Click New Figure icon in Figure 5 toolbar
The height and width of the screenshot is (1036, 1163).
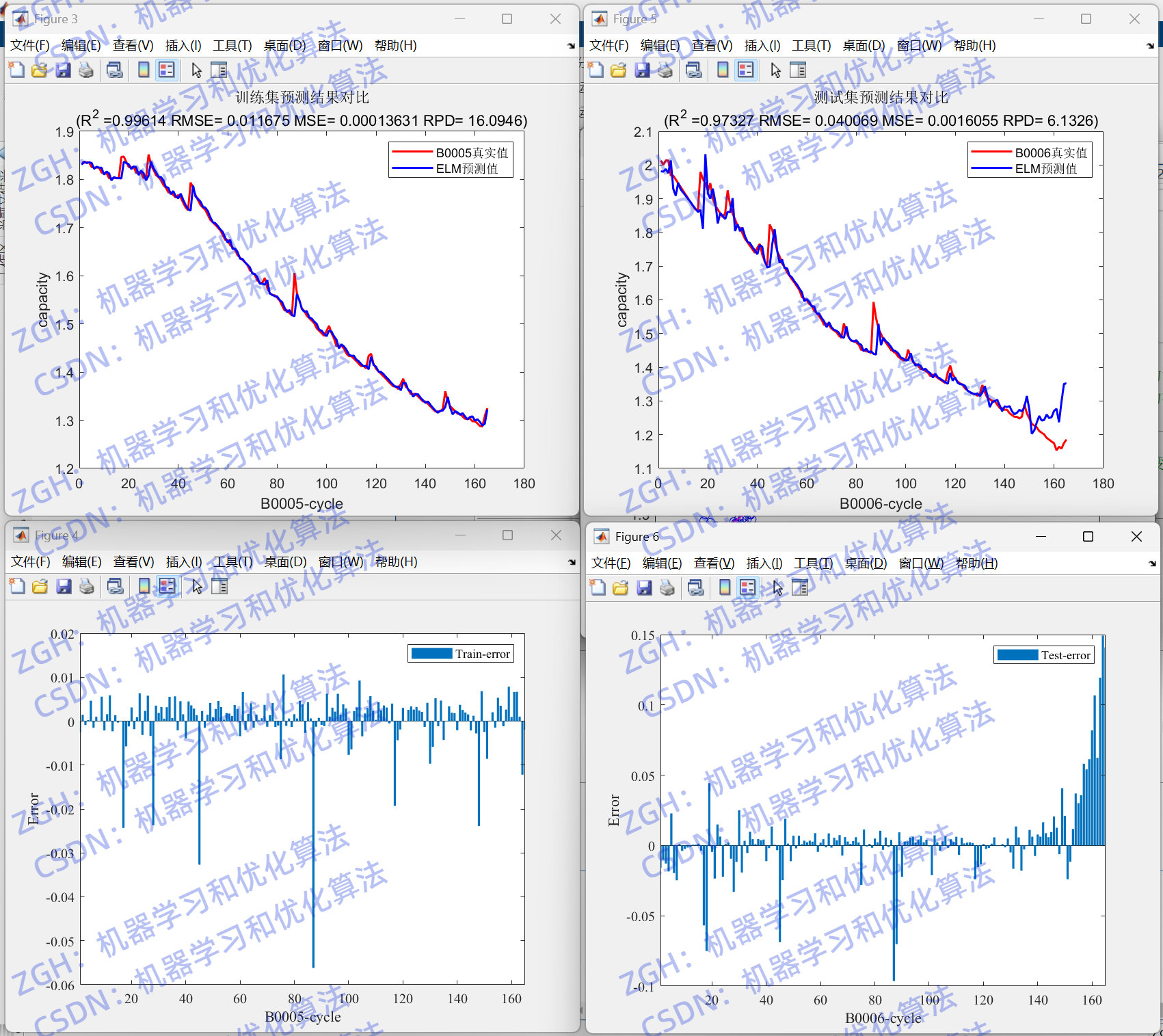click(x=596, y=70)
